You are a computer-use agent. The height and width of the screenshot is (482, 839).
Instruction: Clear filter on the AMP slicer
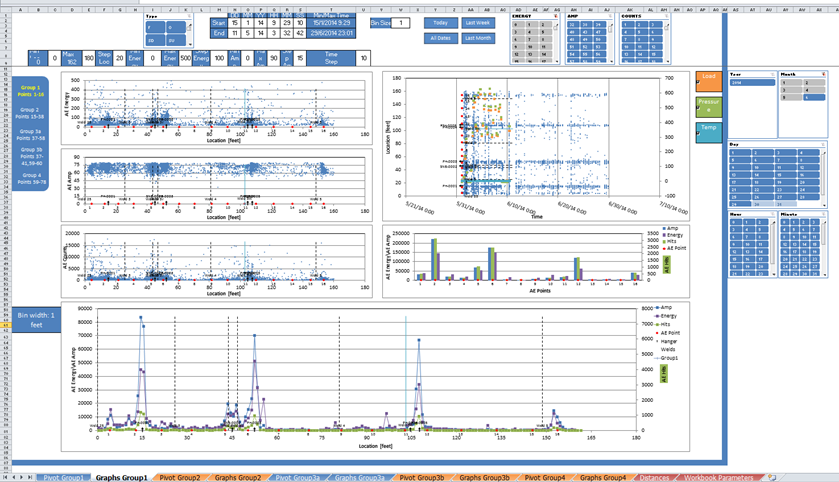pos(612,17)
